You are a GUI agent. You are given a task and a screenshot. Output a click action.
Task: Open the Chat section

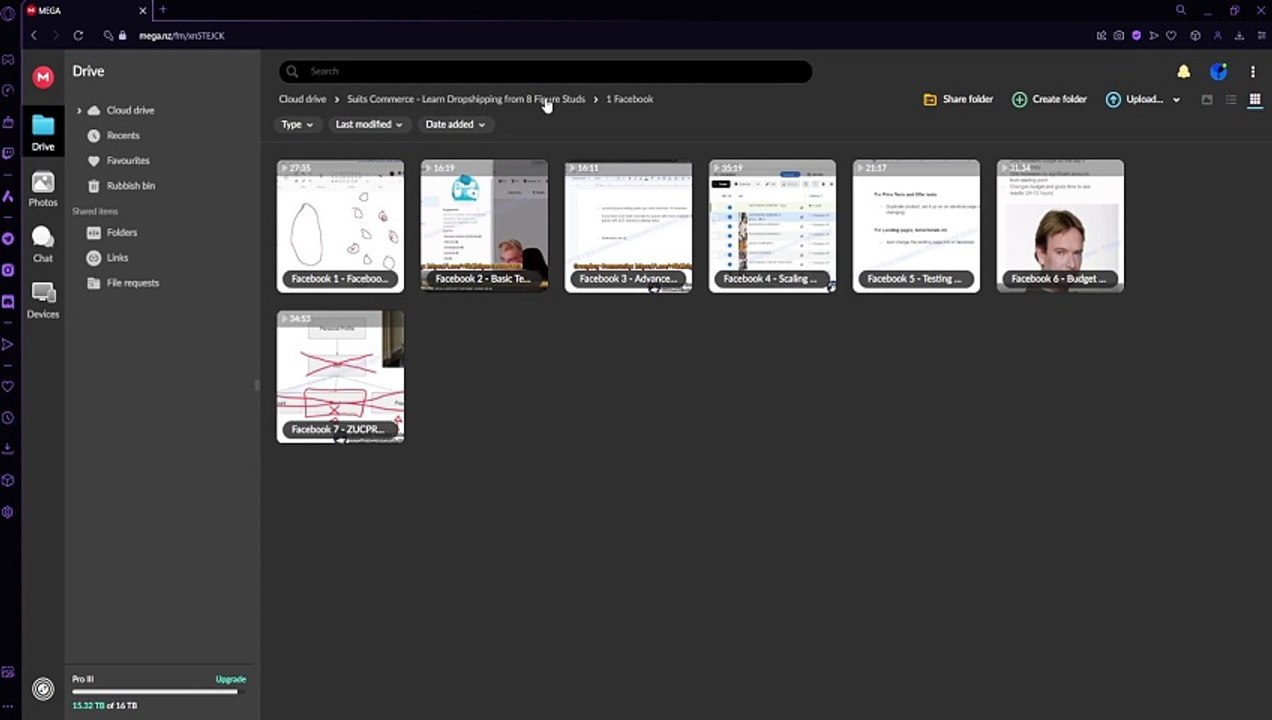pyautogui.click(x=43, y=244)
